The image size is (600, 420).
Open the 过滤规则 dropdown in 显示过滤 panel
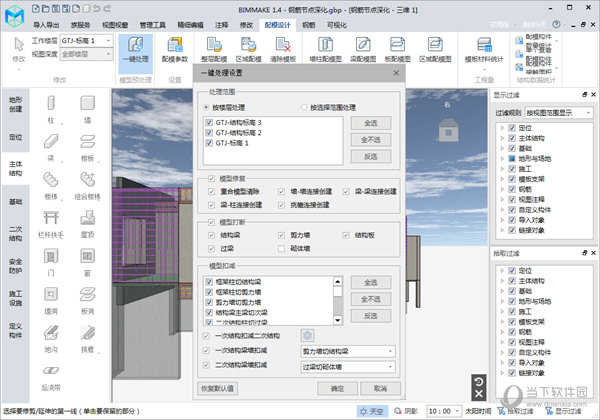pos(559,112)
